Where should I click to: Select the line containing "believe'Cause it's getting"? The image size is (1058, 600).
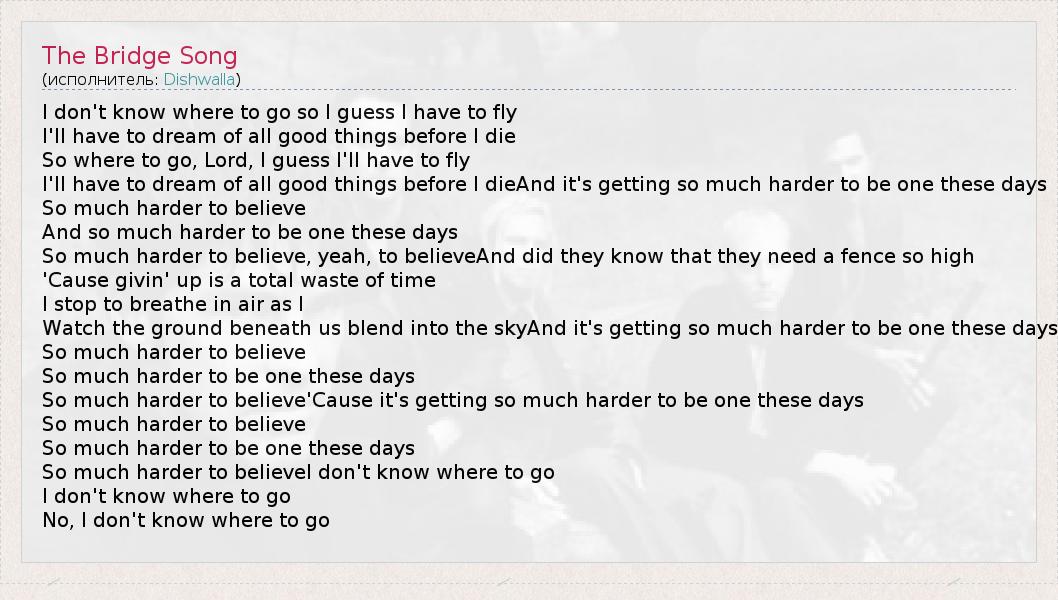(x=453, y=400)
